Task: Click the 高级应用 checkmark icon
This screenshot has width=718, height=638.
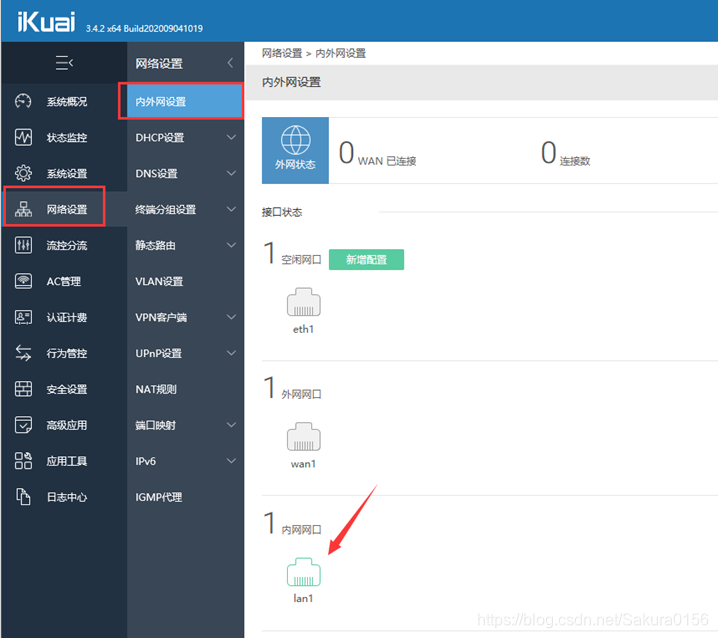Action: (x=23, y=425)
